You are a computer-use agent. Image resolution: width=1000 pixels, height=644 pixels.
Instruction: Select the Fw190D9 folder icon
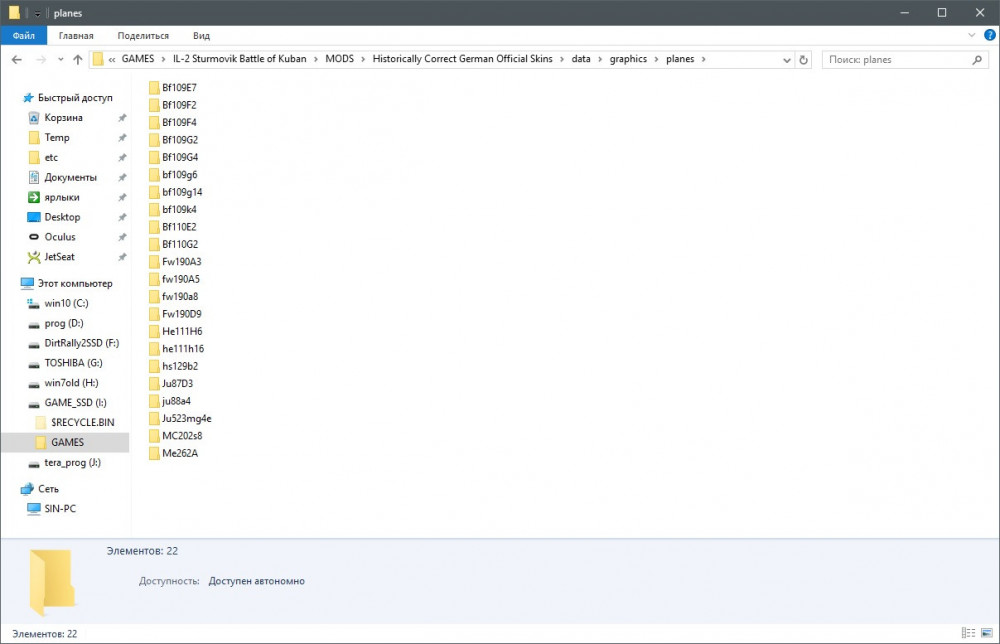click(x=154, y=314)
